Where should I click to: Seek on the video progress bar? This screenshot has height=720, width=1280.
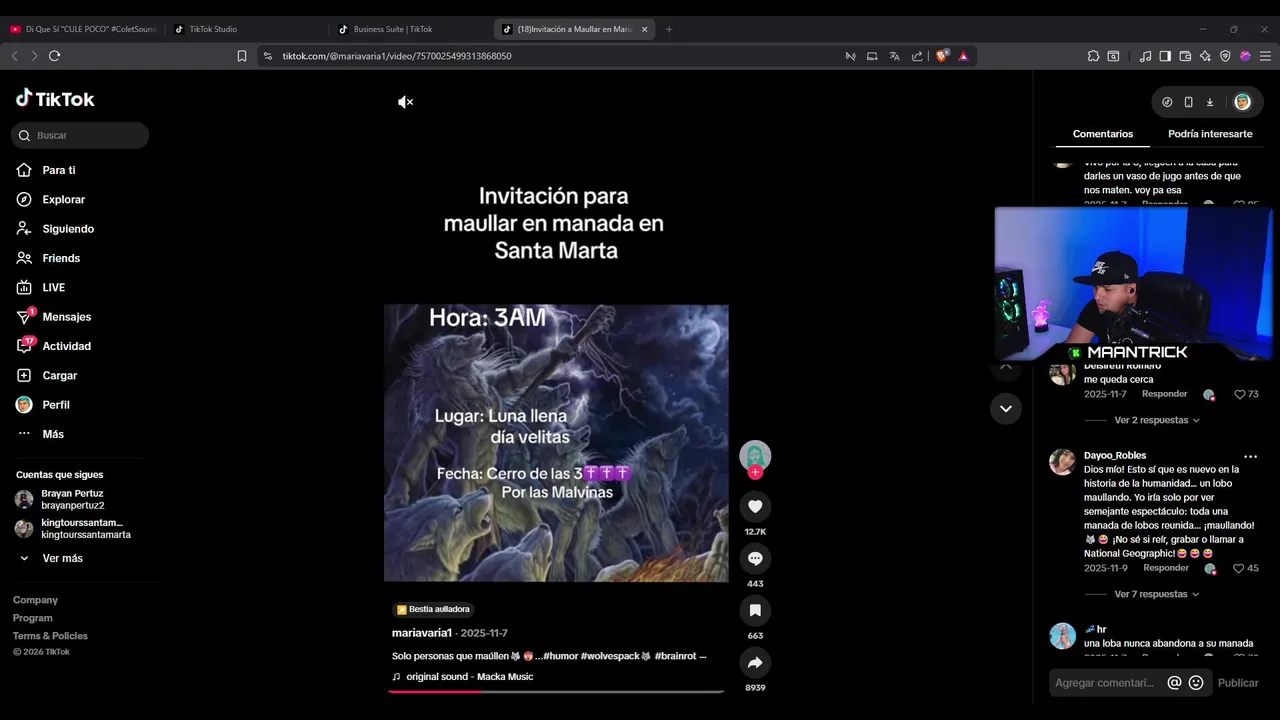click(x=556, y=691)
